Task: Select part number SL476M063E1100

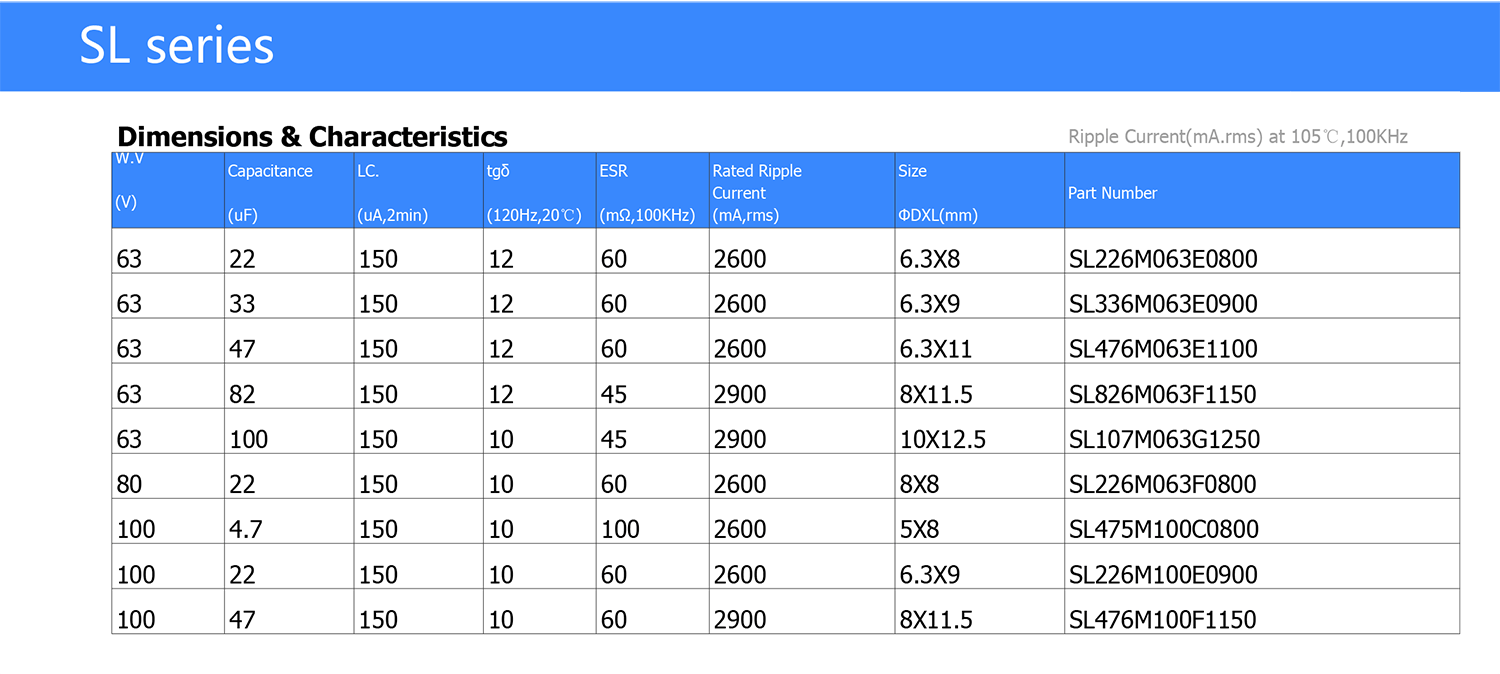Action: tap(1163, 349)
